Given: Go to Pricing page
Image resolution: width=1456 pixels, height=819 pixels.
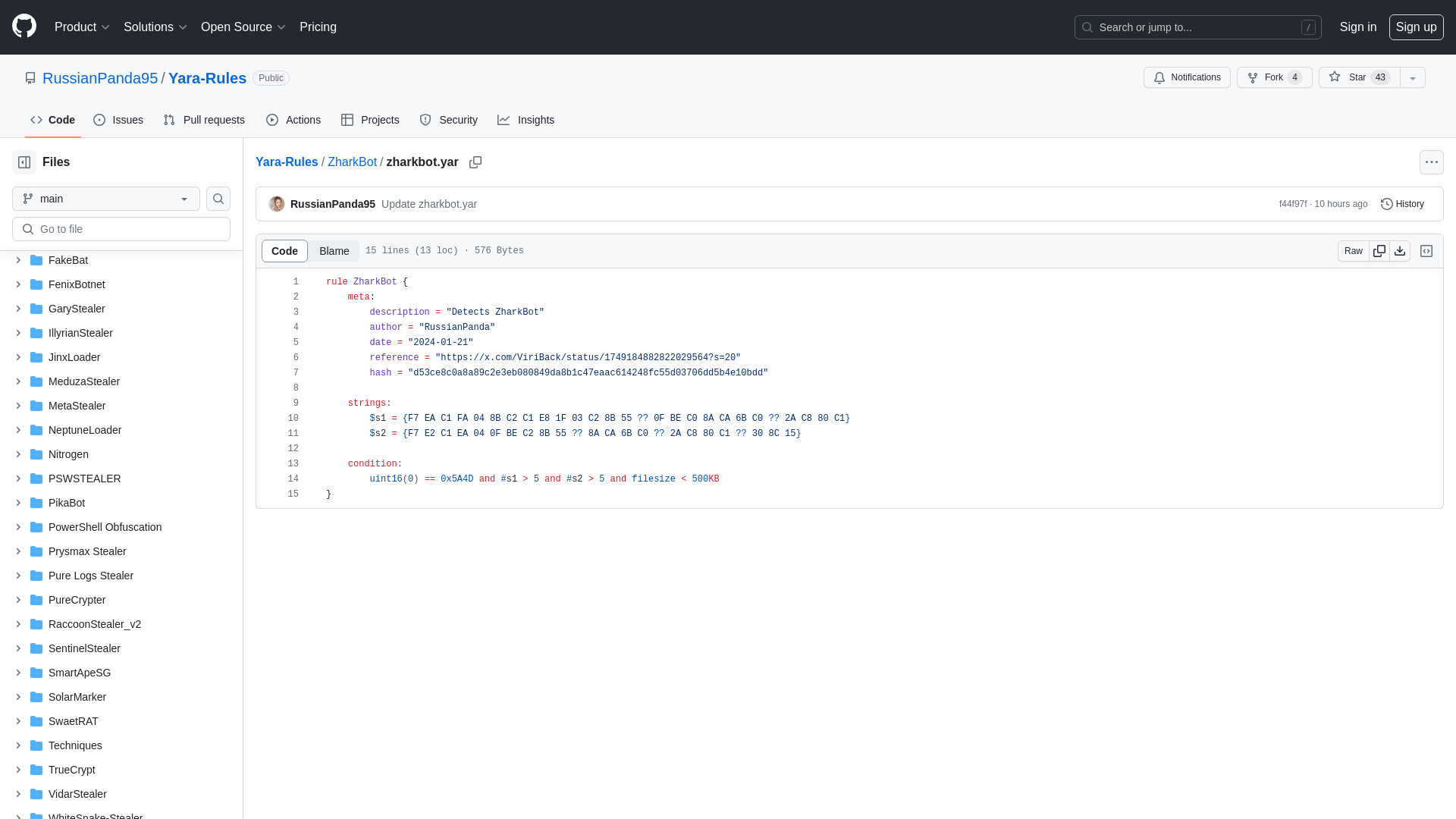Looking at the screenshot, I should point(318,27).
